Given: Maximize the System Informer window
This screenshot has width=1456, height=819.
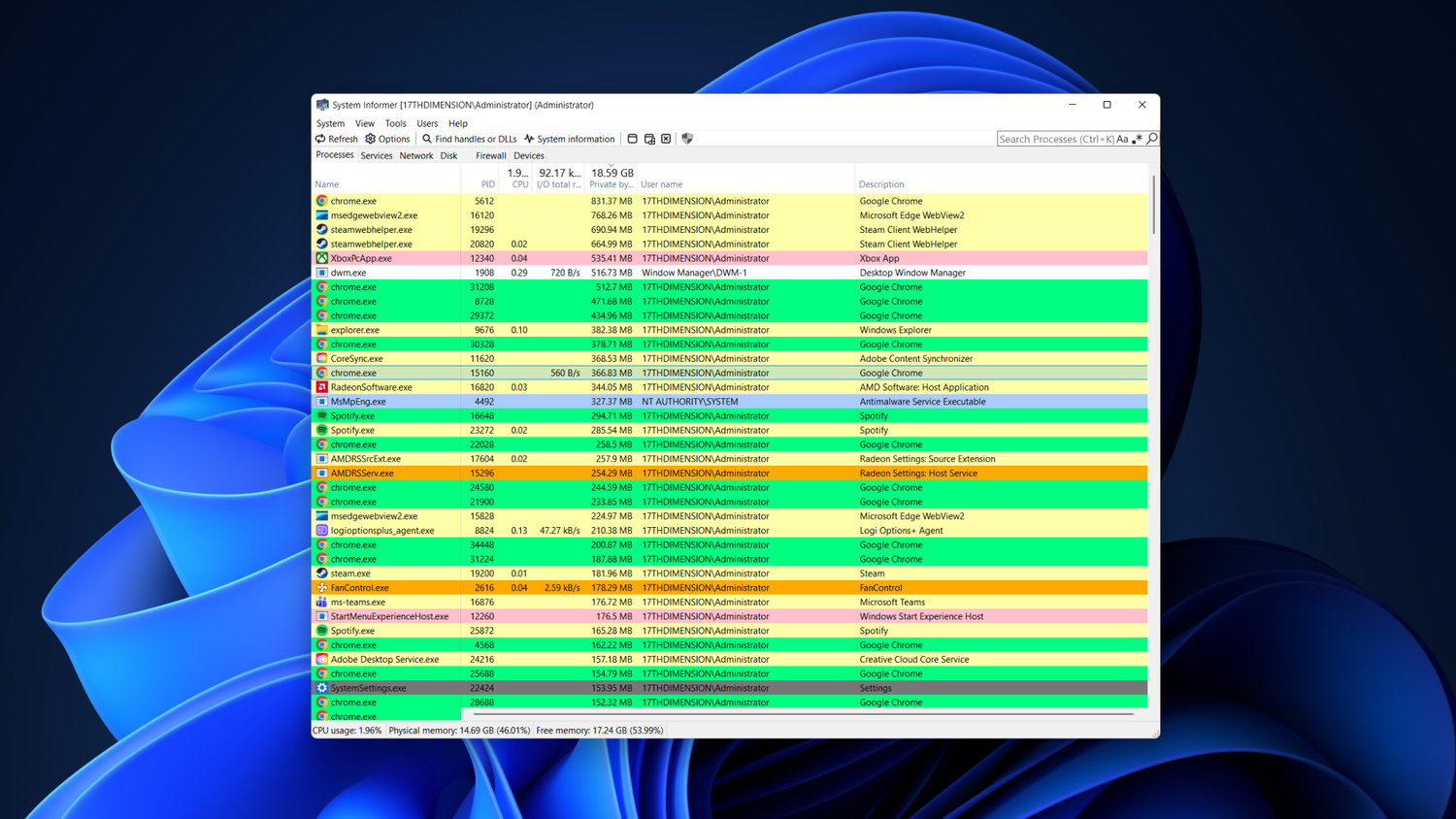Looking at the screenshot, I should coord(1107,105).
